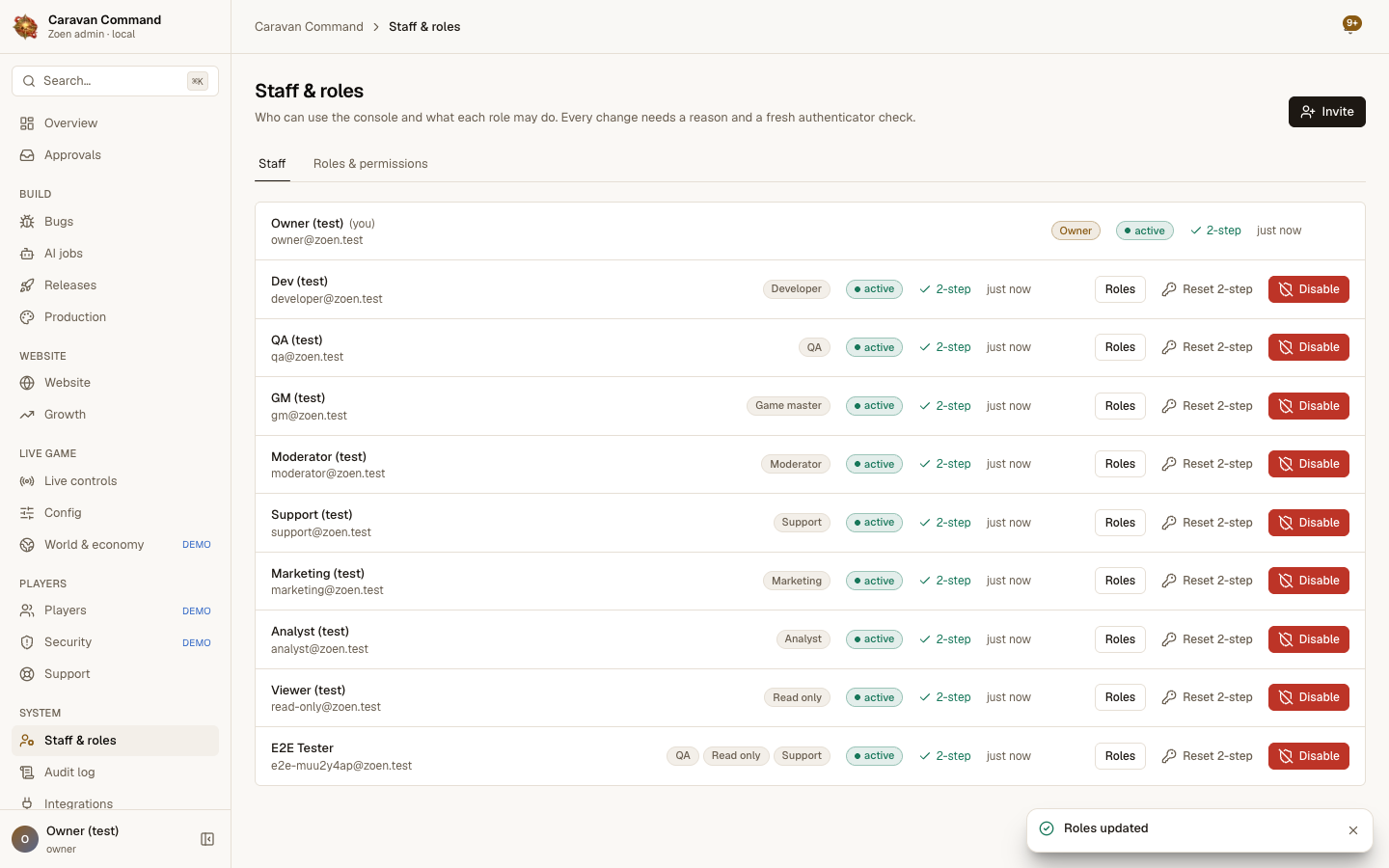Click the Caravan Command logo icon
This screenshot has height=868, width=1389.
tap(26, 26)
